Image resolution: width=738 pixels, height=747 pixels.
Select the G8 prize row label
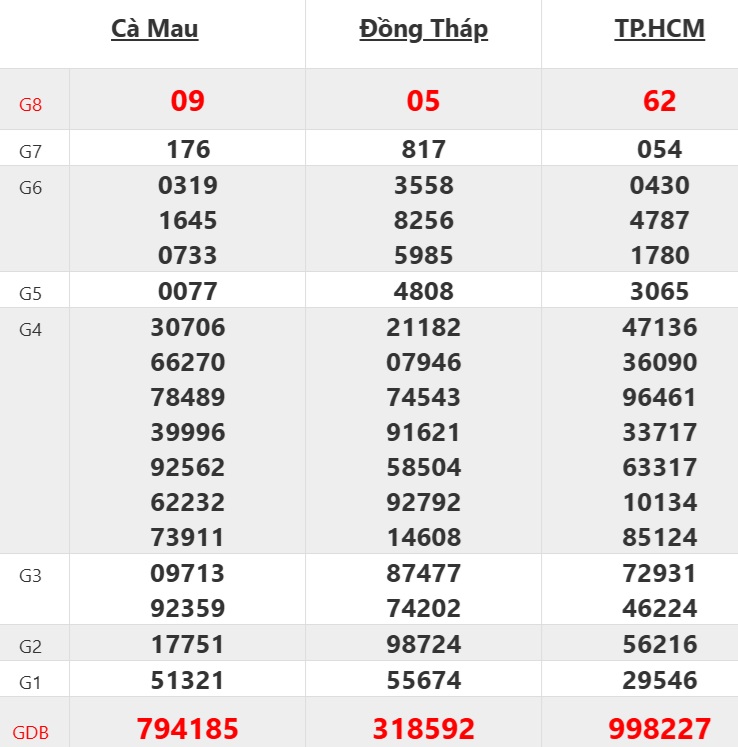click(31, 103)
